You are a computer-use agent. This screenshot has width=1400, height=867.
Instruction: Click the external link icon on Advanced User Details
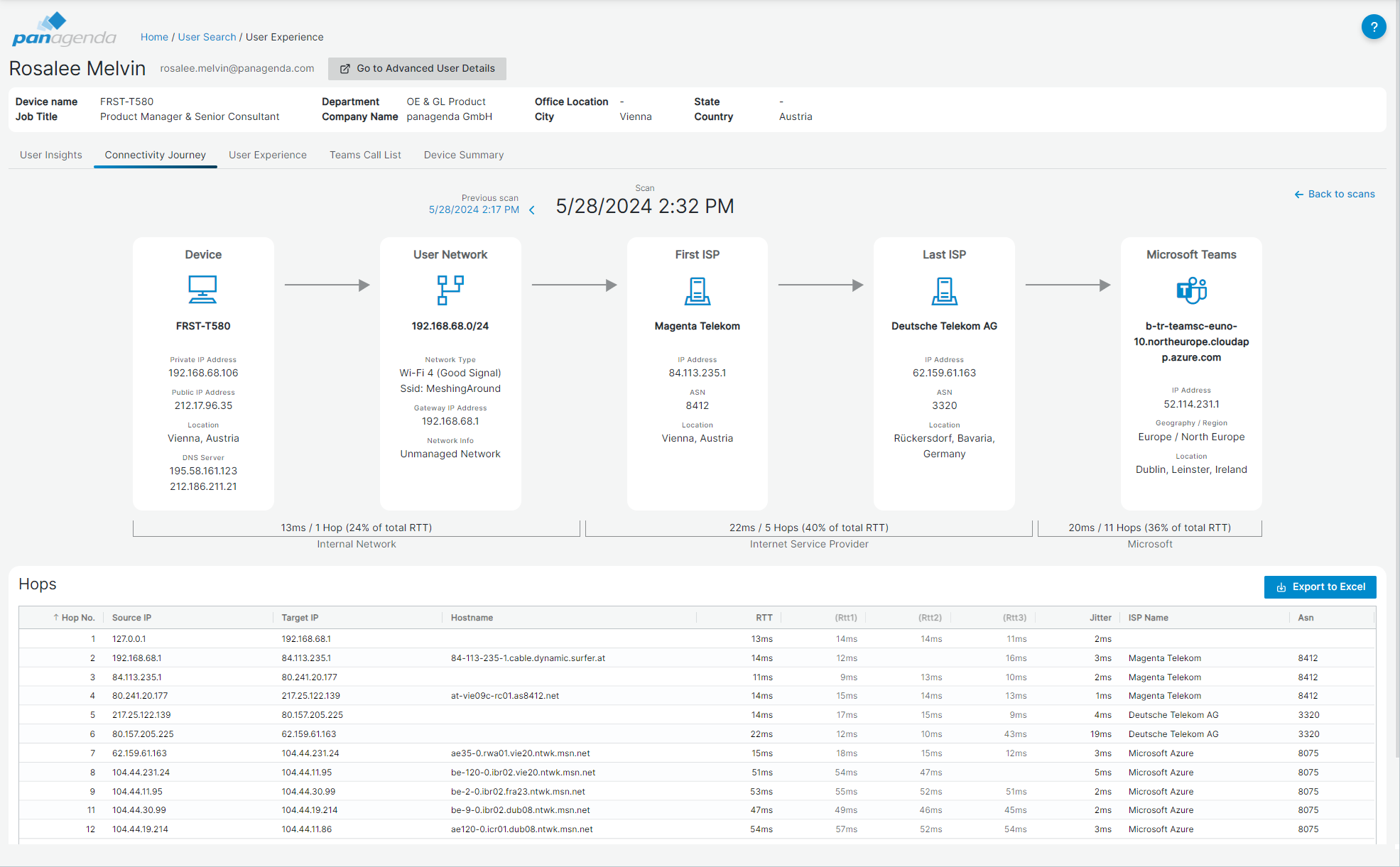[345, 69]
